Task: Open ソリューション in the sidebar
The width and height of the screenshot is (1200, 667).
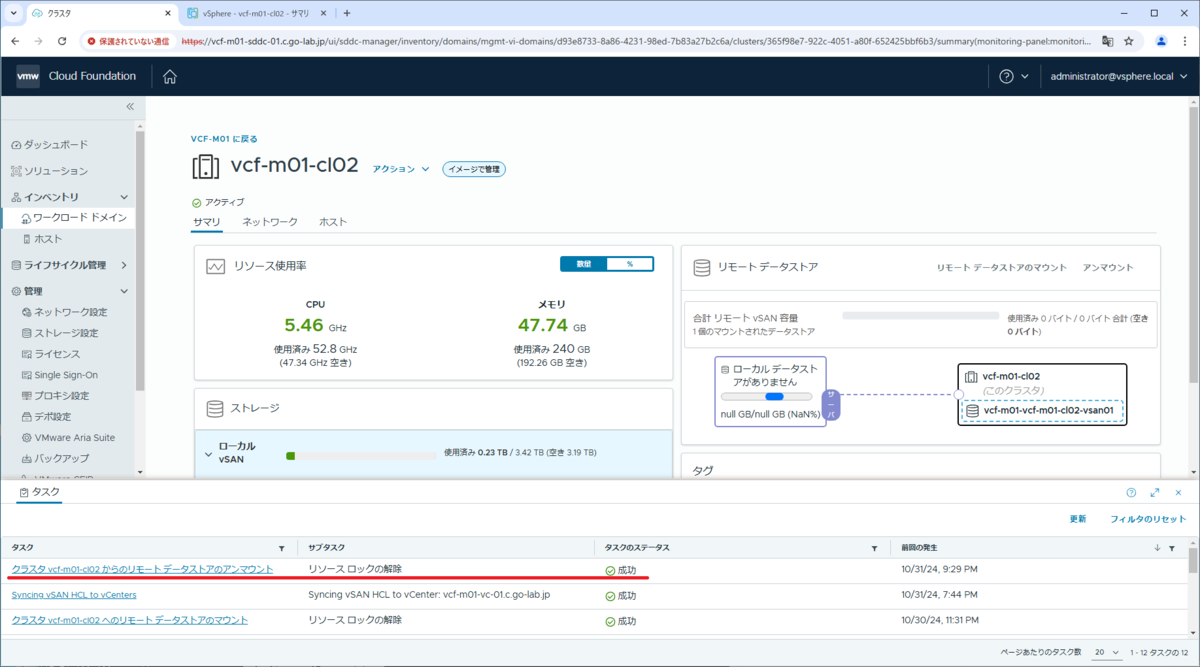Action: pos(56,171)
